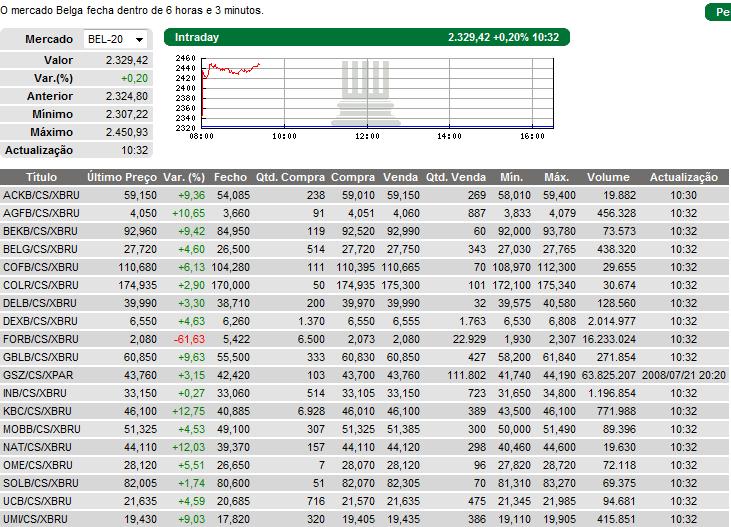Open the BEKB/CS/XBRU stock title
The image size is (731, 527).
tap(40, 231)
